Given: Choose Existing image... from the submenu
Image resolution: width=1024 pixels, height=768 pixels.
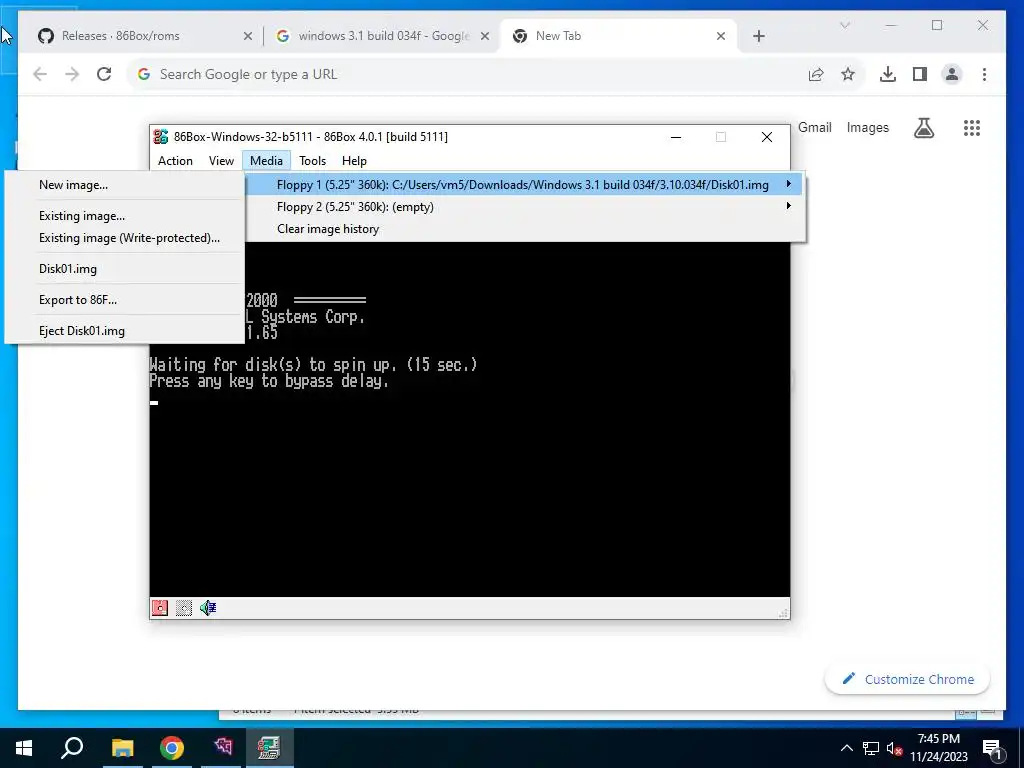Looking at the screenshot, I should (124, 216).
